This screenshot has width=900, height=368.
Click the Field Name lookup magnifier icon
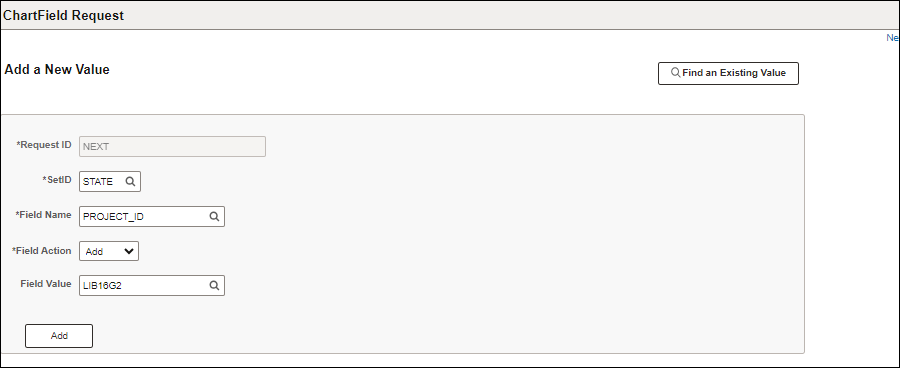tap(214, 216)
